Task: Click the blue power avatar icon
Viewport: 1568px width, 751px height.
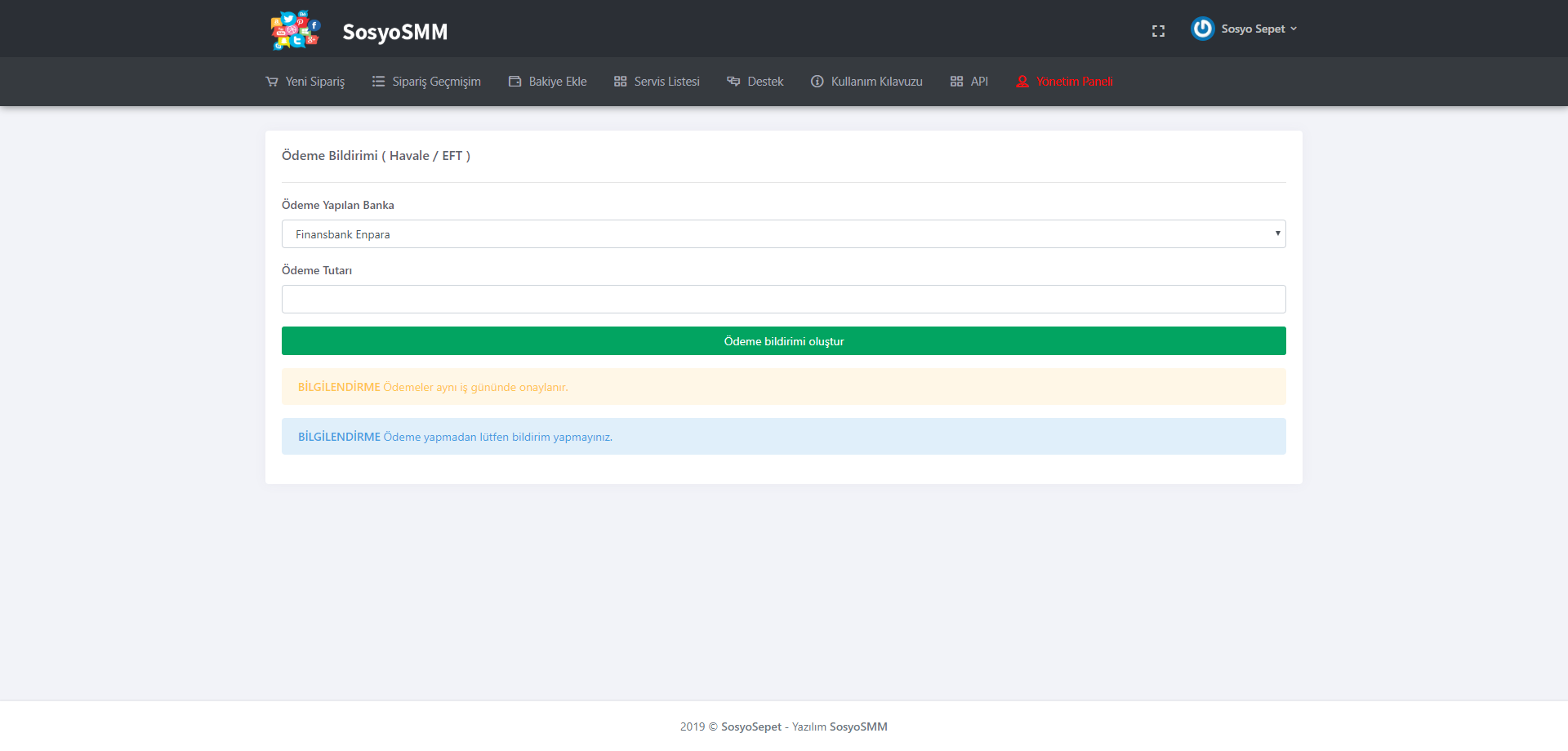Action: pos(1202,29)
